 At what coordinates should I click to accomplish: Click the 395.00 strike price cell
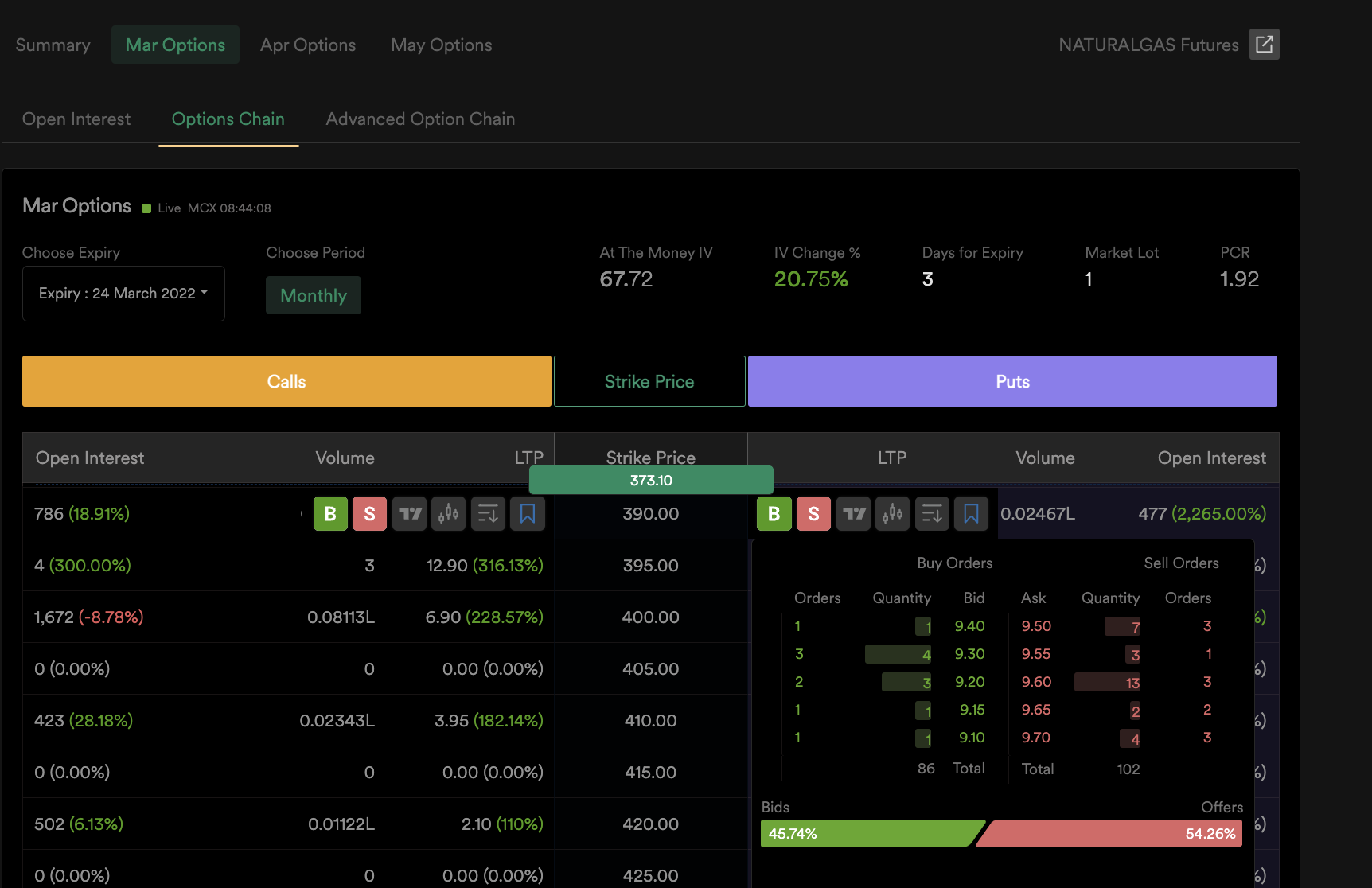click(651, 566)
